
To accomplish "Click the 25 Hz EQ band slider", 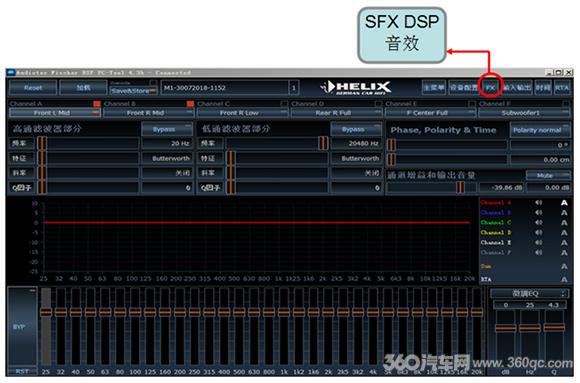I will coord(46,326).
